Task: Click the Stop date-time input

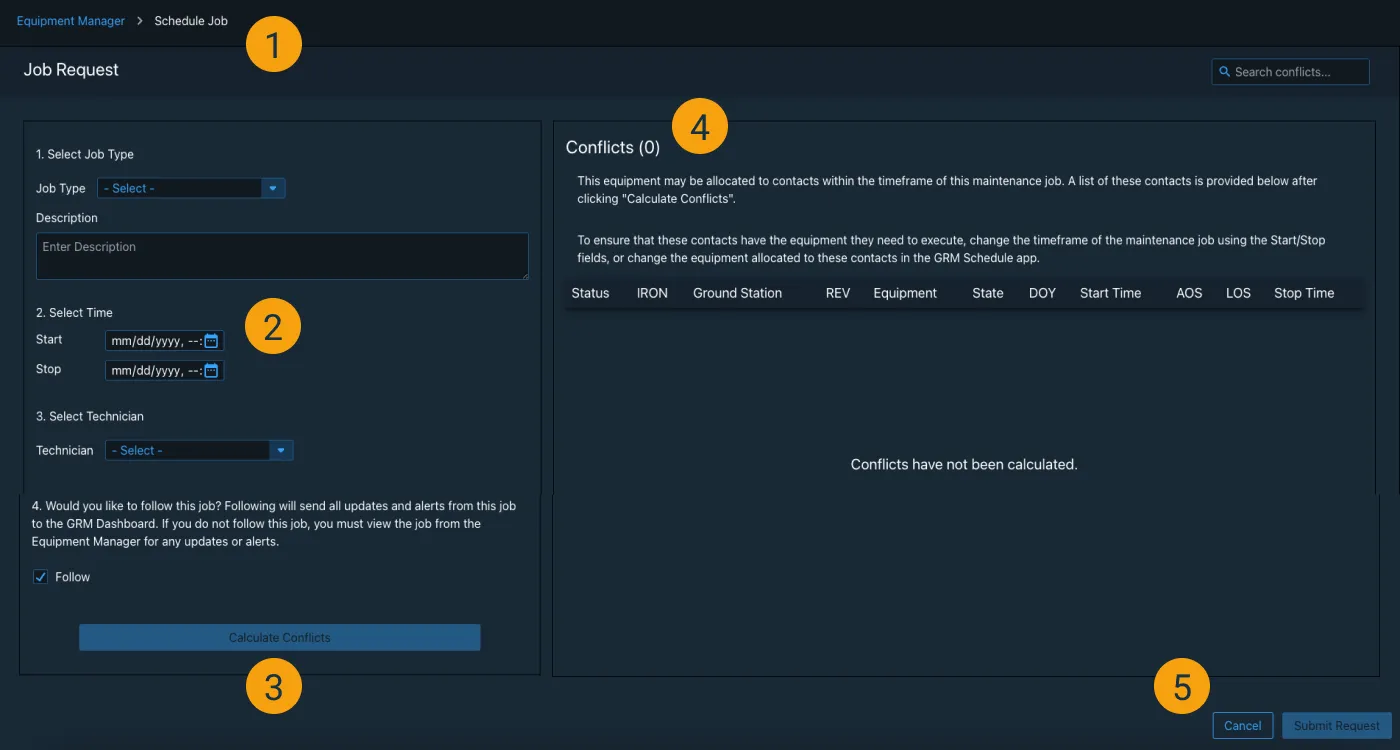Action: coord(155,371)
